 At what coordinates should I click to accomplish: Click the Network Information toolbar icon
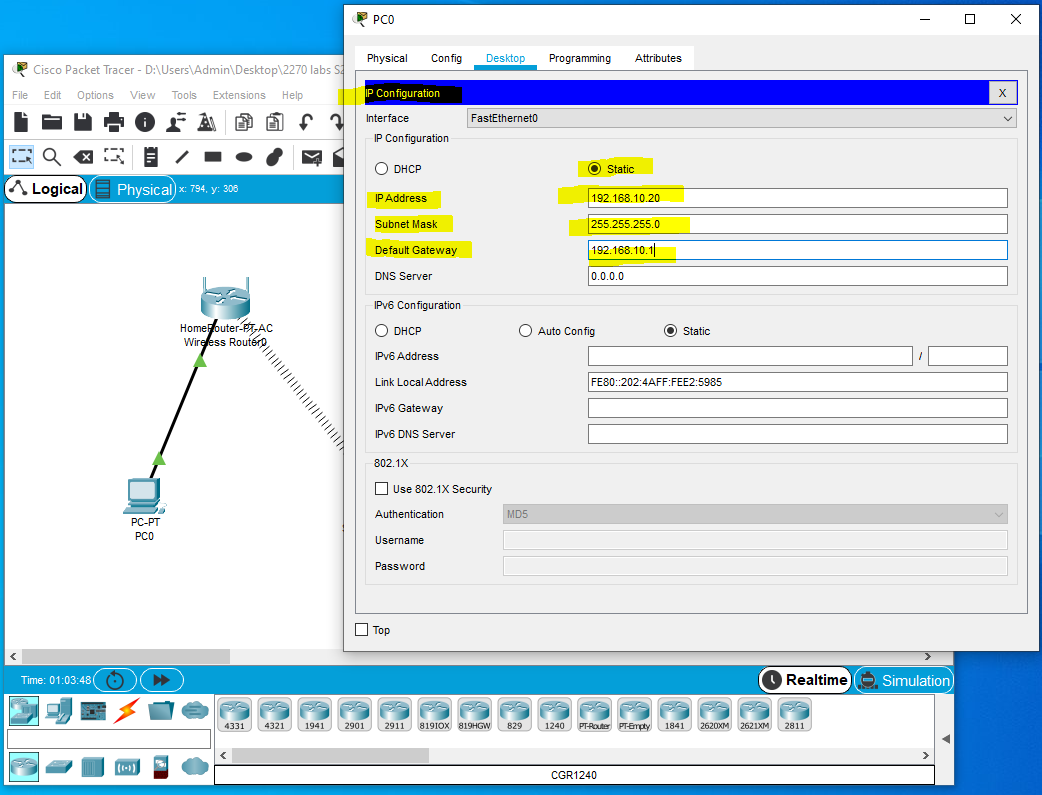pyautogui.click(x=146, y=122)
